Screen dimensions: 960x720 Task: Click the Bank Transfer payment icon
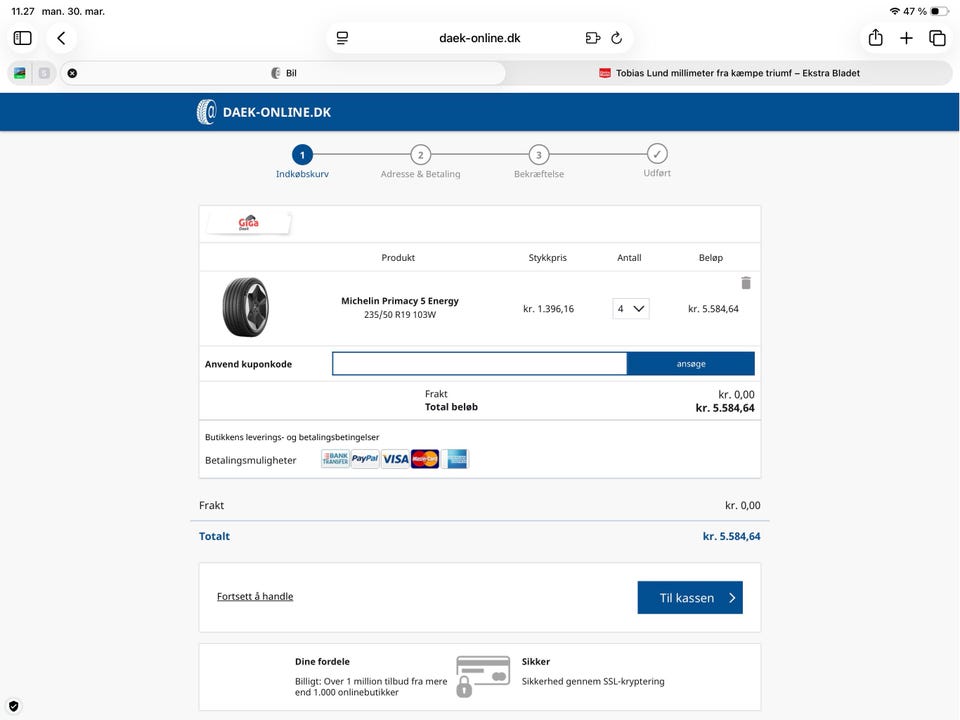click(335, 459)
